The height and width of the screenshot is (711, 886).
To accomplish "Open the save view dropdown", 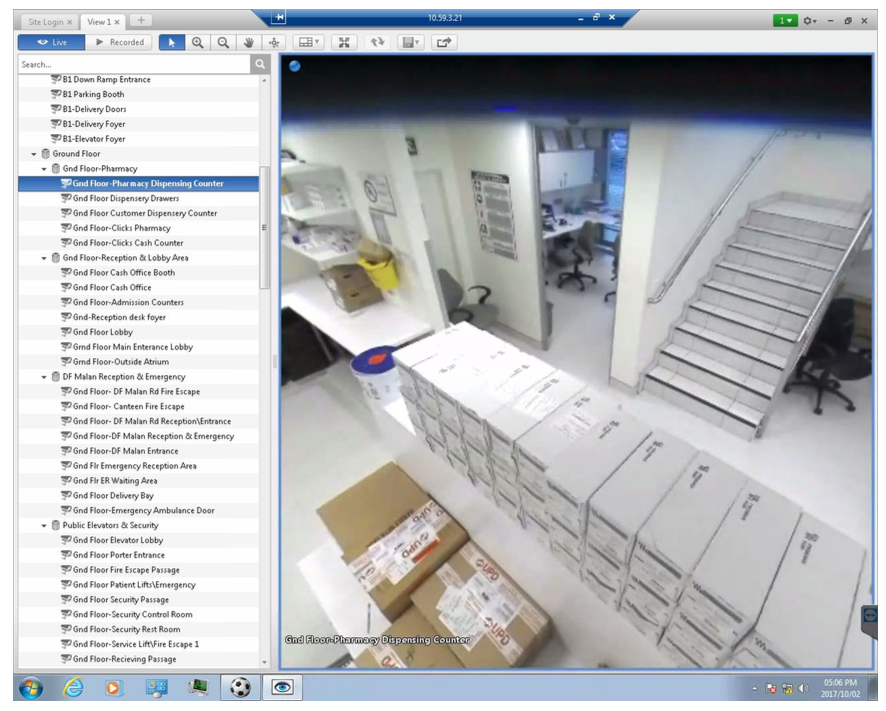I will [x=410, y=42].
